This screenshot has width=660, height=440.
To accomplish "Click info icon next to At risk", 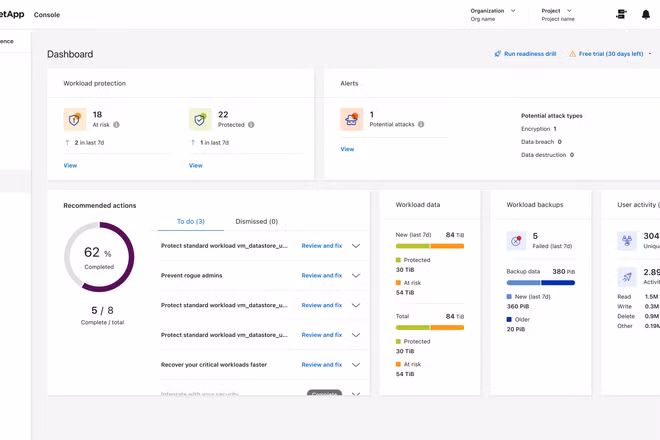I will (117, 125).
